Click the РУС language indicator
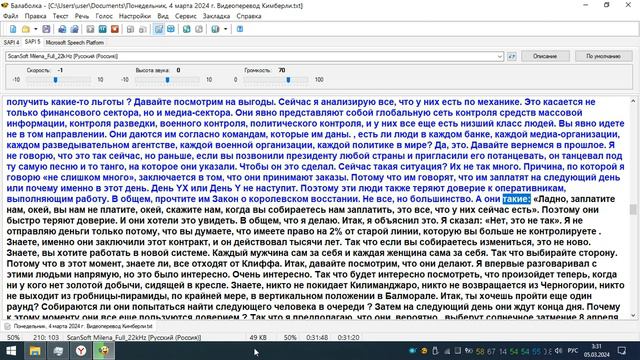640x360 pixels. click(573, 351)
